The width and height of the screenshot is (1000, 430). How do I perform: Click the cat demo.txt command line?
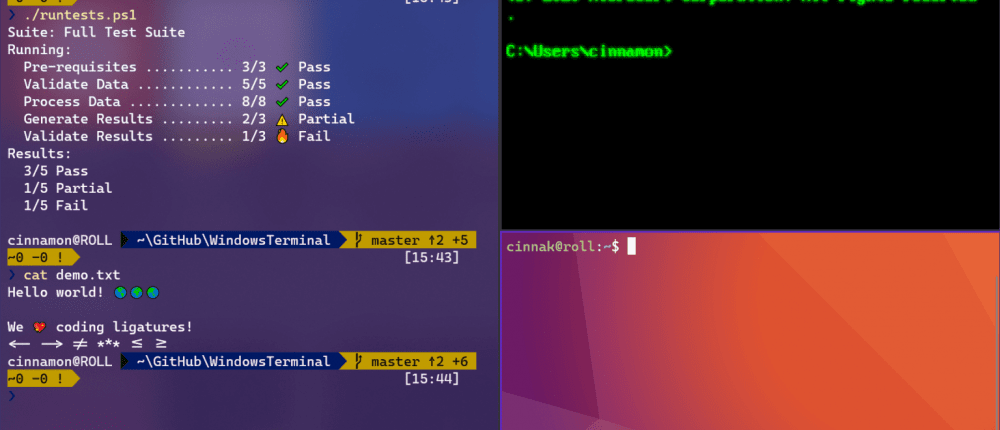coord(71,275)
